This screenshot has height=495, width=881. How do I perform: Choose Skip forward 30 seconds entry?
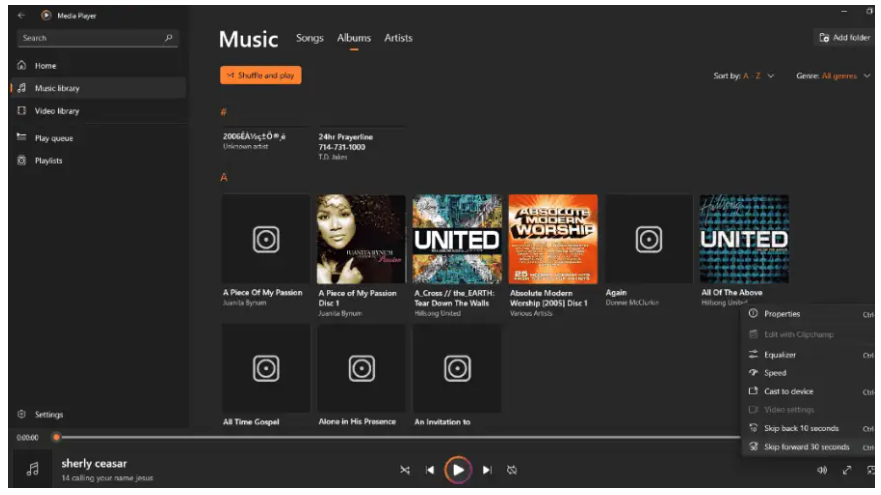click(809, 447)
